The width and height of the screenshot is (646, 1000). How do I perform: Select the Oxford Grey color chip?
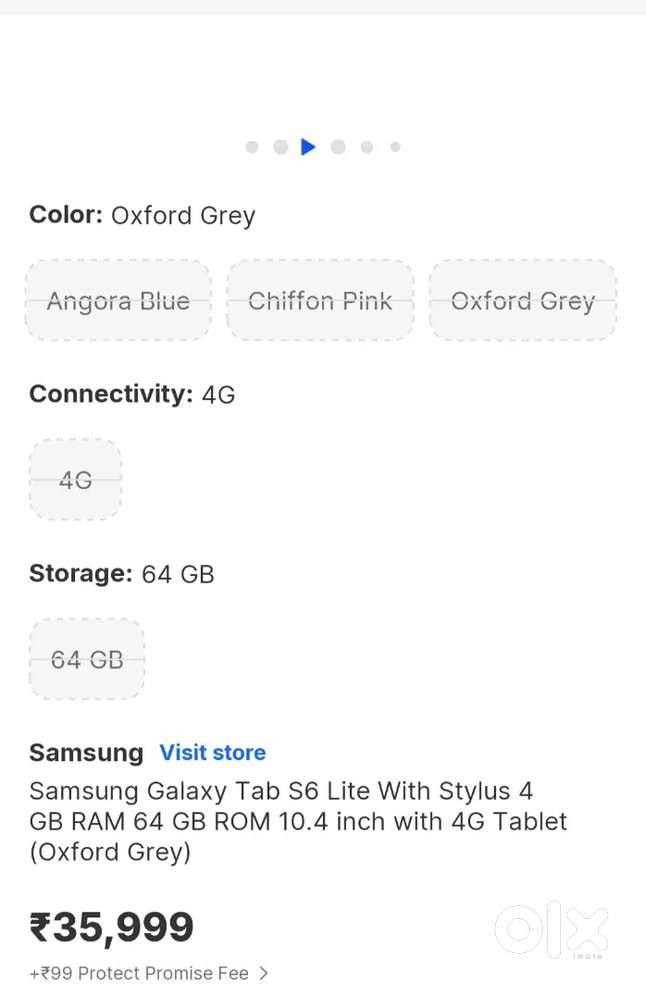[x=523, y=300]
